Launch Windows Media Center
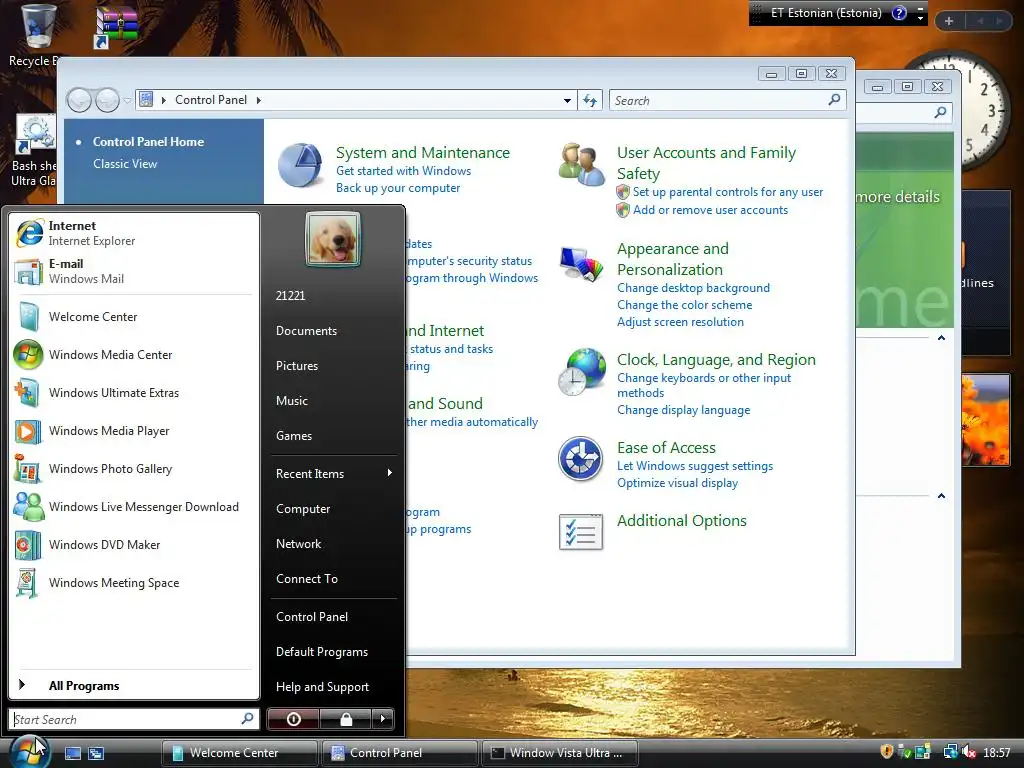 (134, 355)
